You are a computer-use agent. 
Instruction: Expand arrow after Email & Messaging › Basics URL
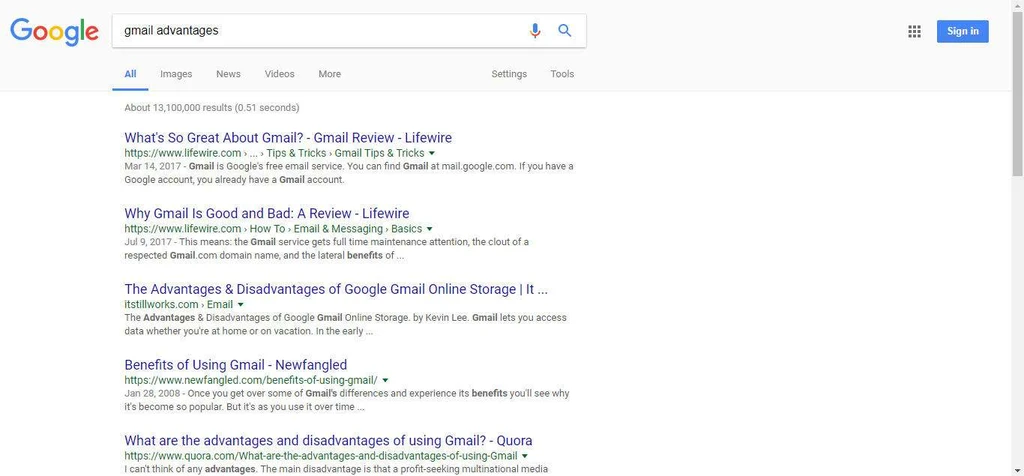pos(429,229)
